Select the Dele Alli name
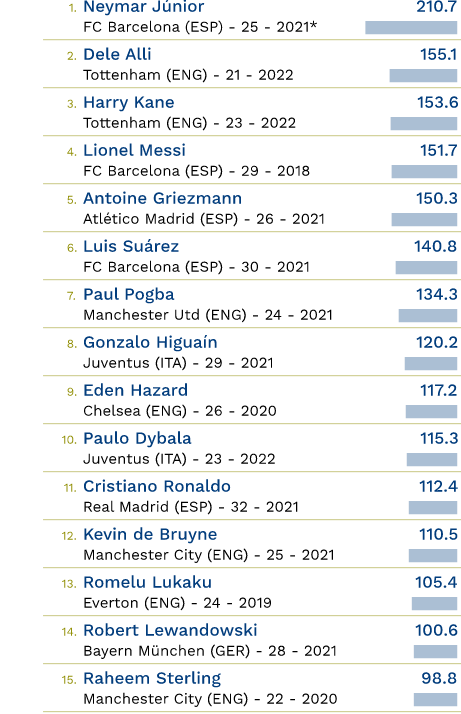The width and height of the screenshot is (461, 714). [117, 54]
